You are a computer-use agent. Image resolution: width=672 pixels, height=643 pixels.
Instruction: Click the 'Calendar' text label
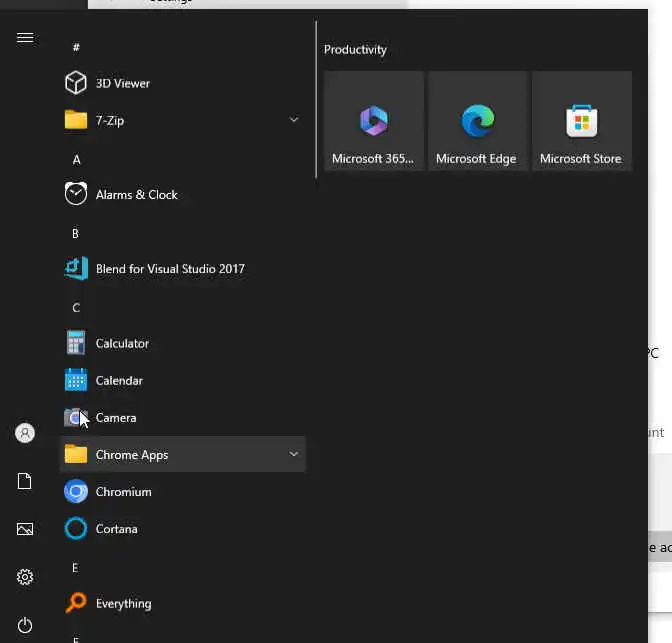119,381
